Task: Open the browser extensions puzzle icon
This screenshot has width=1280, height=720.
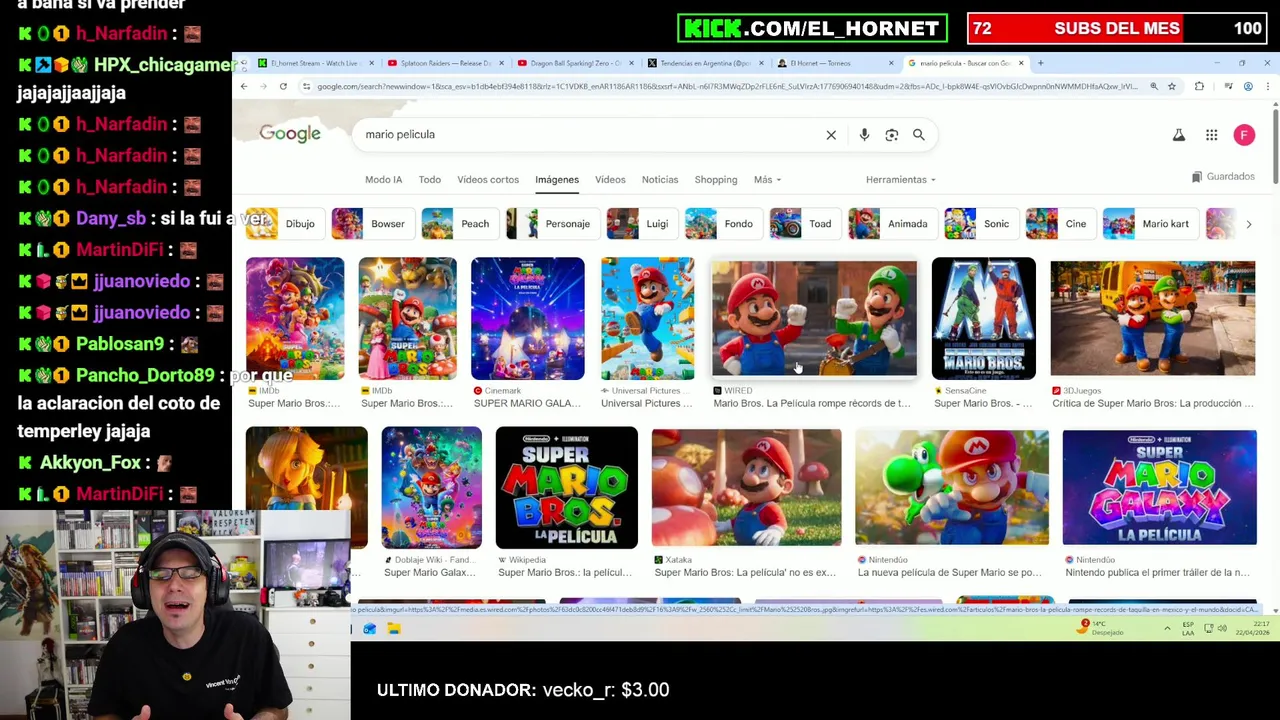Action: (x=1199, y=87)
